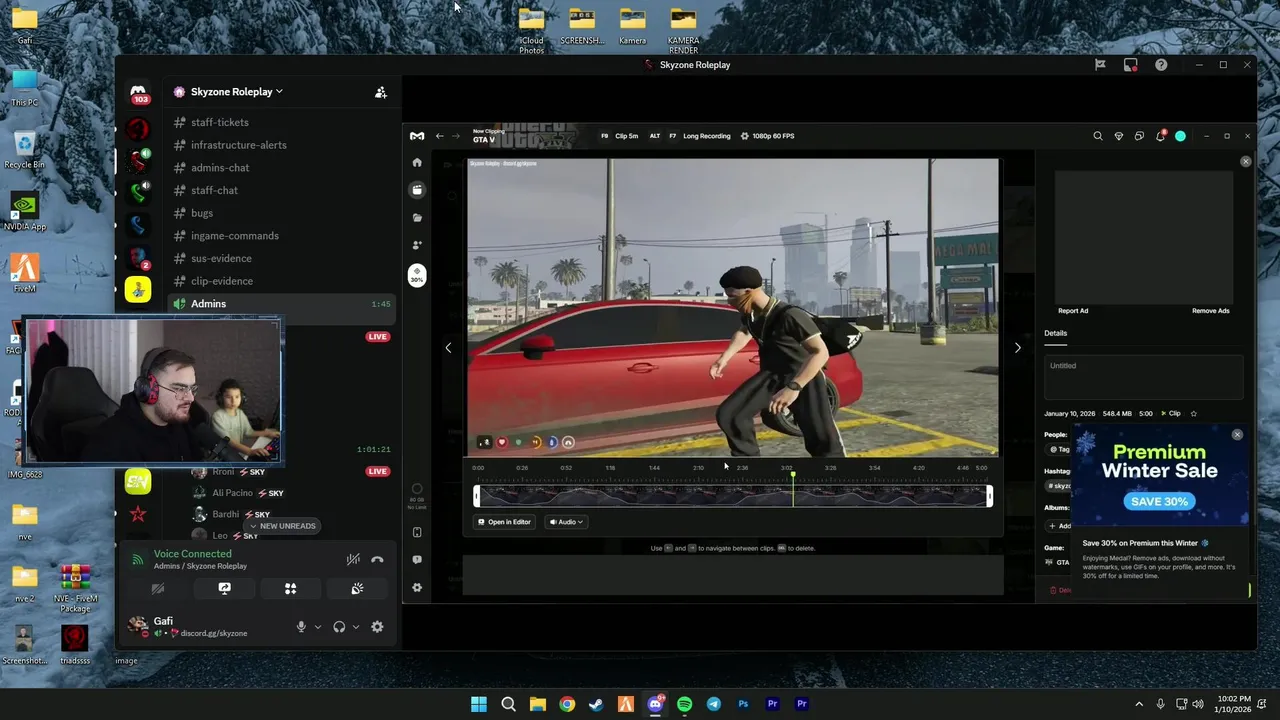Open the Discord soundboard button

(x=357, y=589)
